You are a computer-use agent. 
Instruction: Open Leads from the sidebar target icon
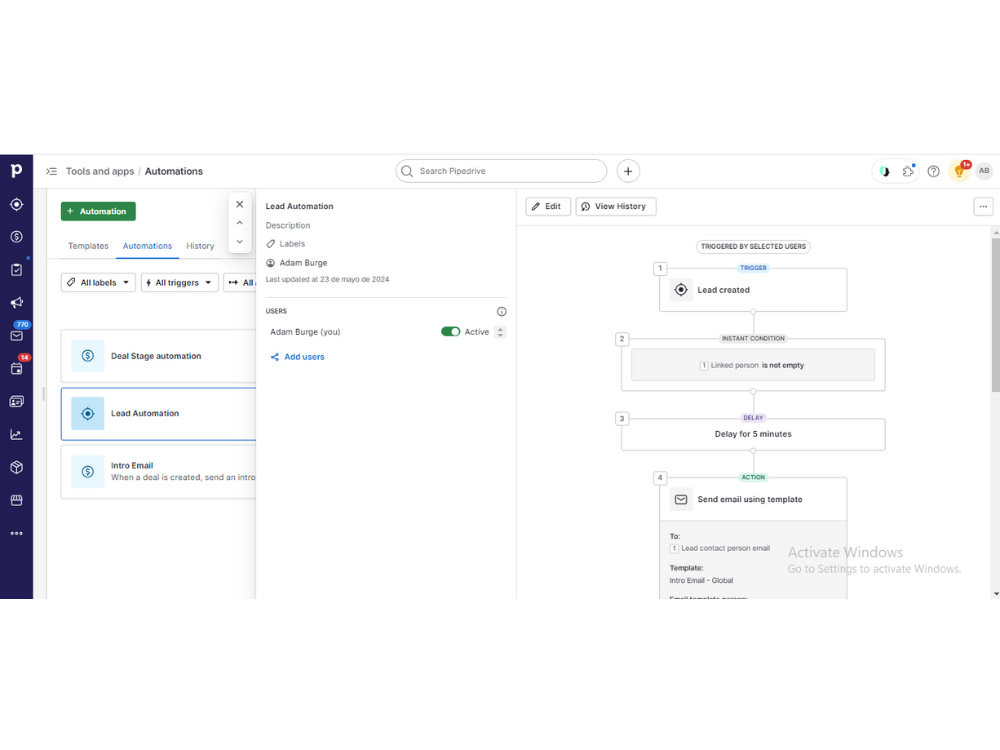point(17,204)
